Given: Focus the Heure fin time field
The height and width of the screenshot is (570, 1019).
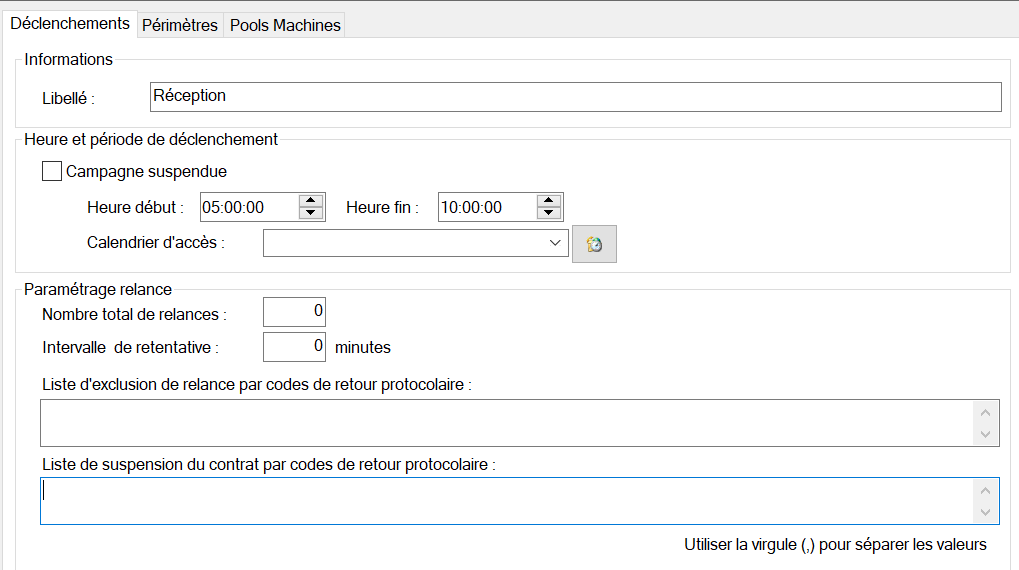Looking at the screenshot, I should tap(485, 208).
